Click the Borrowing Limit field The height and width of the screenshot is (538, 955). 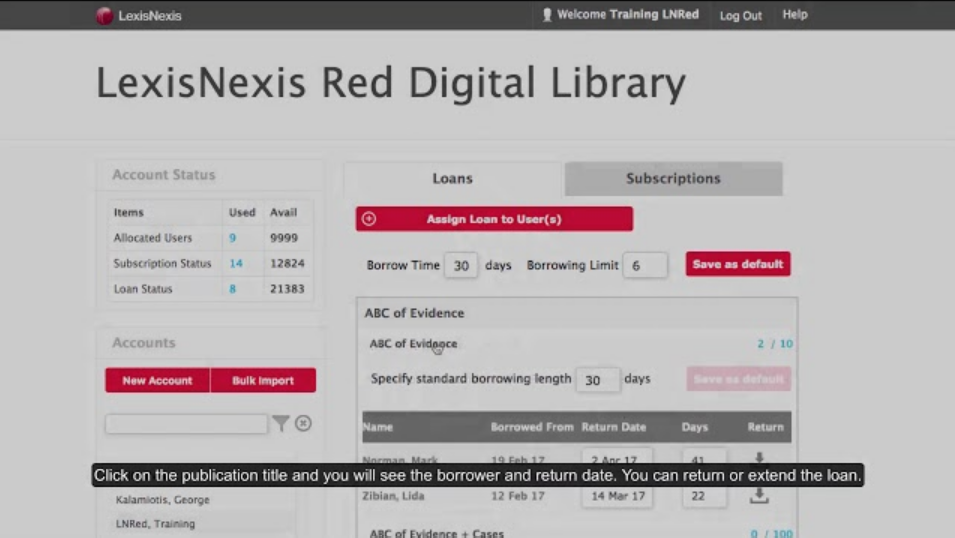tap(645, 265)
